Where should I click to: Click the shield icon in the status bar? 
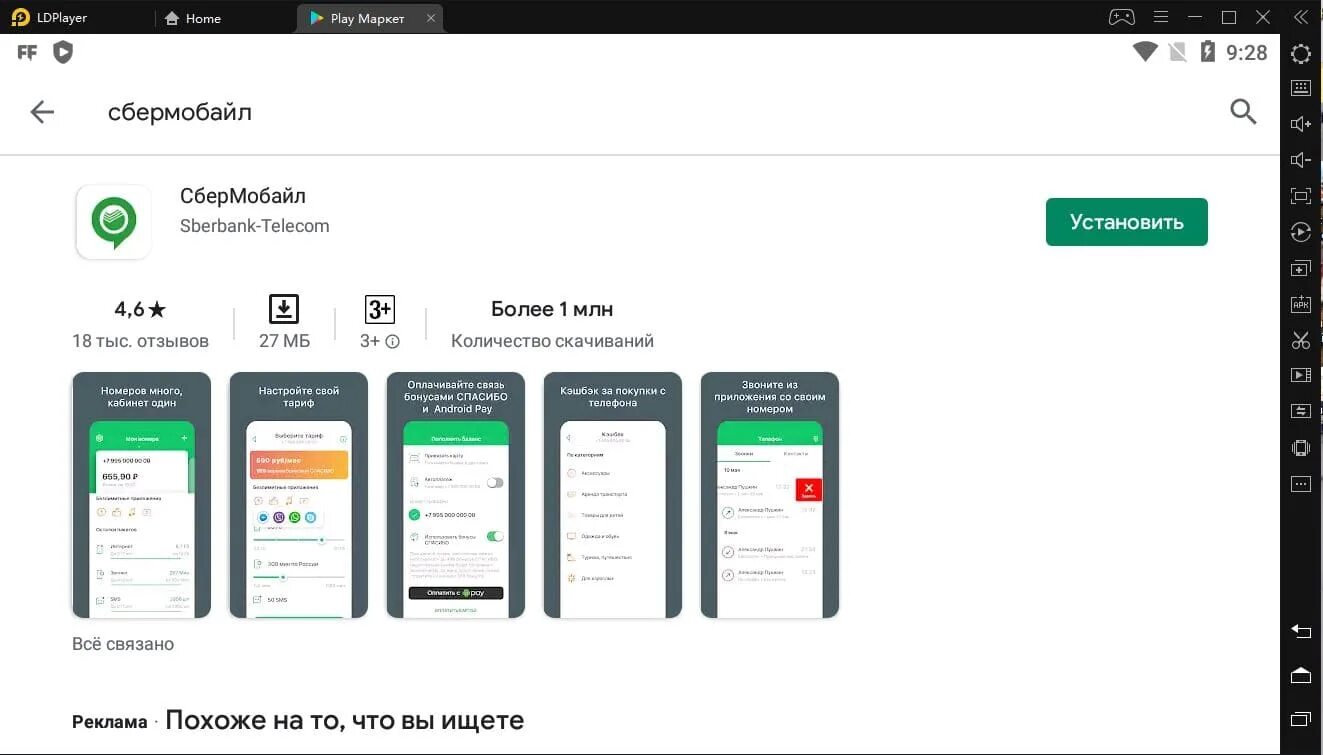point(63,52)
